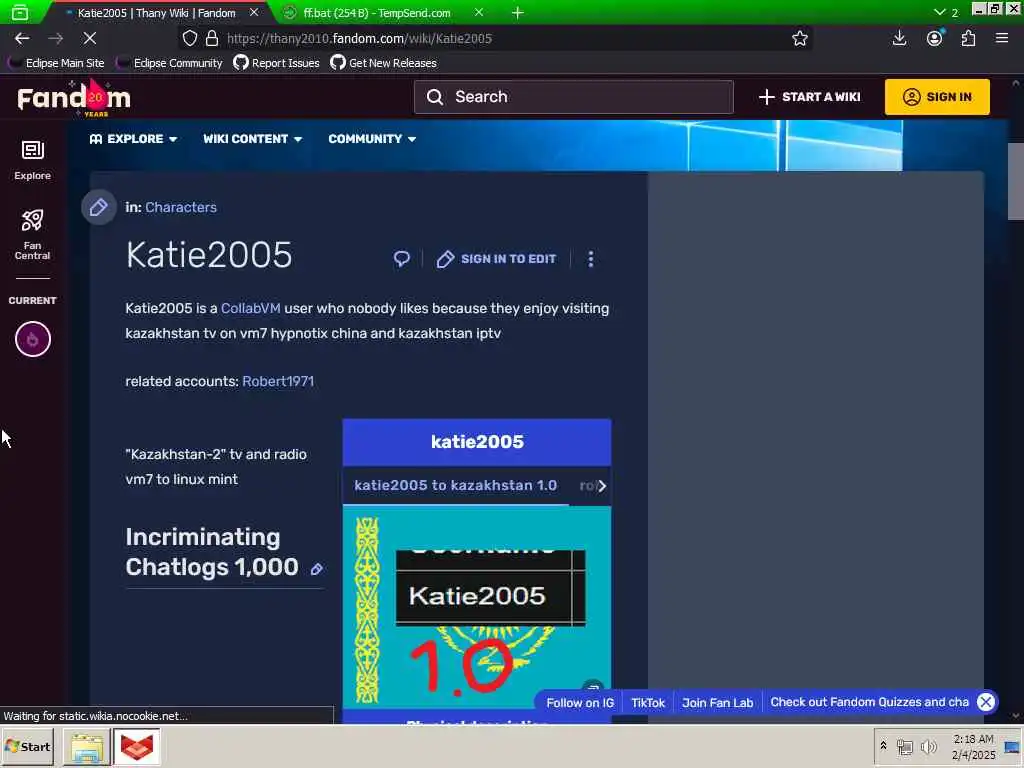Focus the Fandom Search field
The image size is (1024, 768).
coord(573,97)
